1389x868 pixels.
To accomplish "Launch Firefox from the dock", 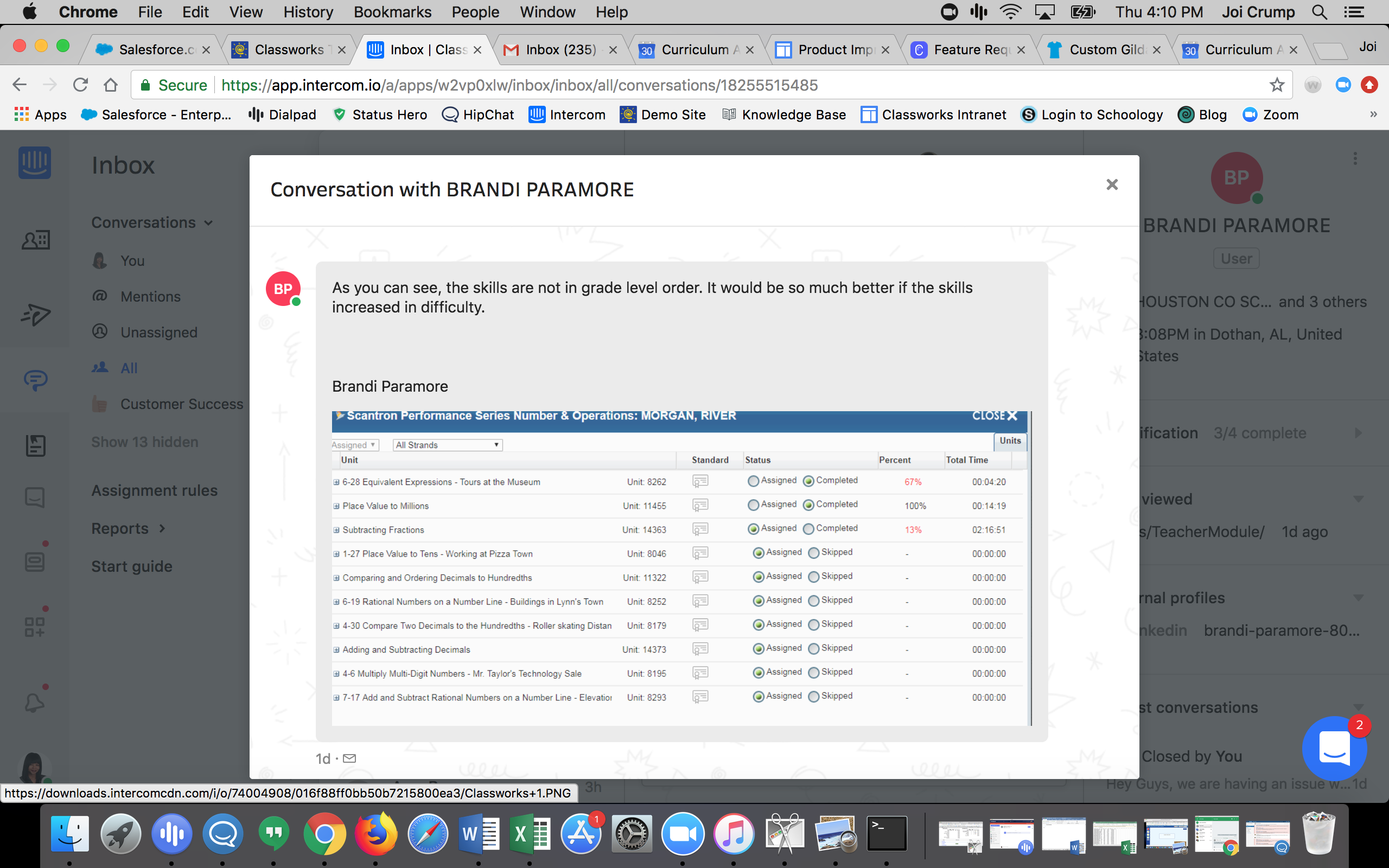I will tap(376, 834).
